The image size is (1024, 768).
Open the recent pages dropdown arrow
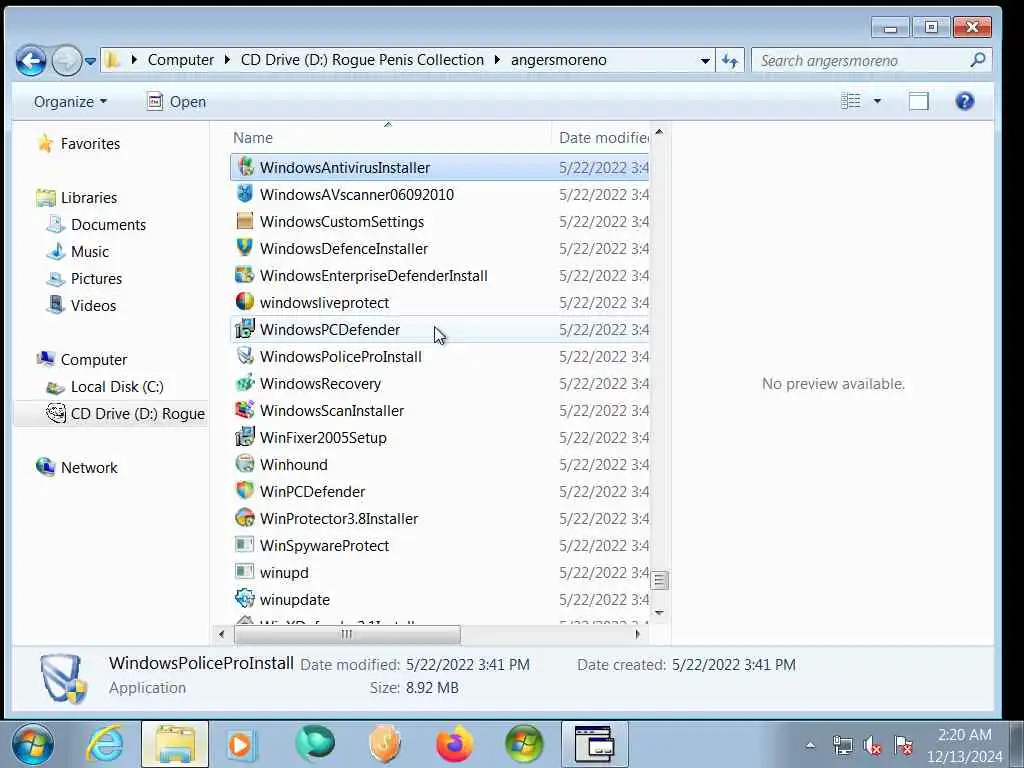tap(90, 61)
